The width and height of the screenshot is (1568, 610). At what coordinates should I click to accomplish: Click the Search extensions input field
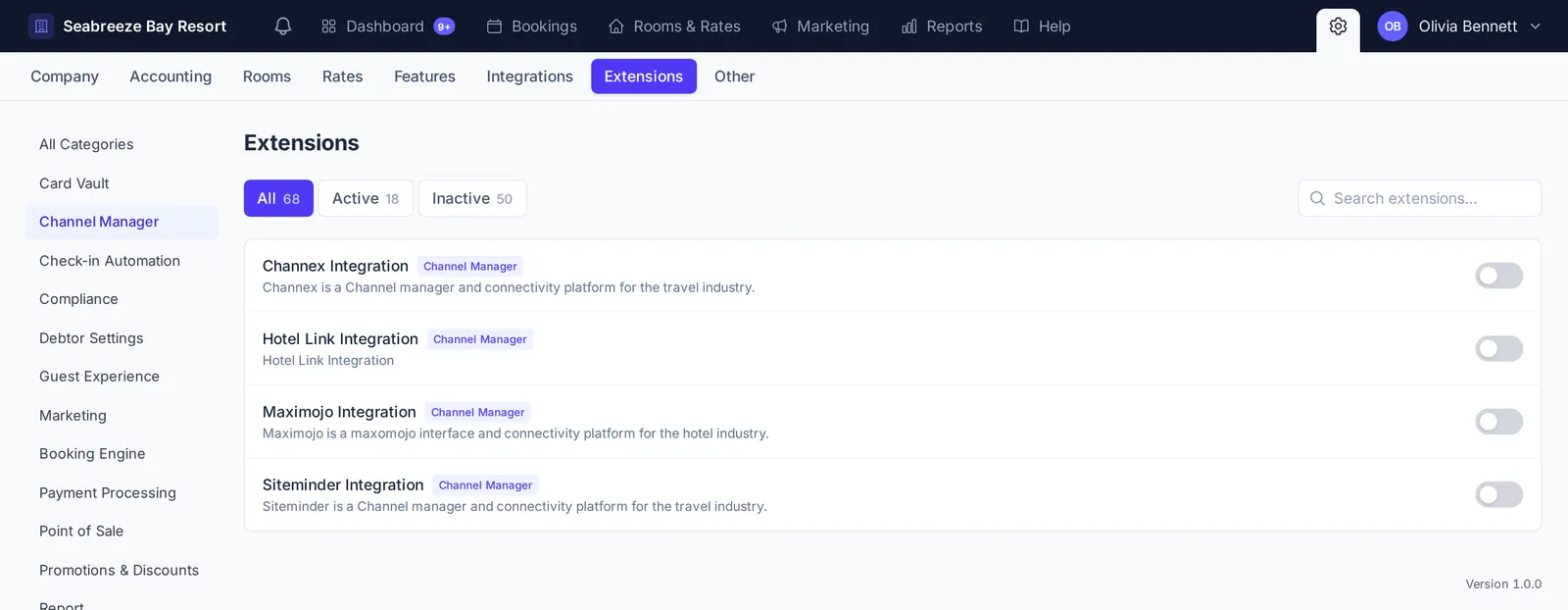(x=1419, y=198)
